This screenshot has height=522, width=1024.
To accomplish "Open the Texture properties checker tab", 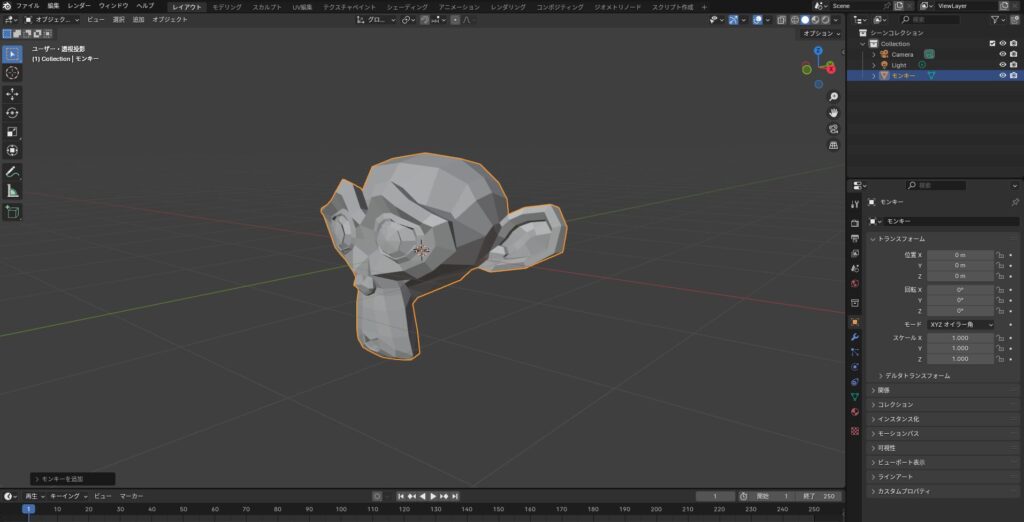I will pyautogui.click(x=855, y=431).
